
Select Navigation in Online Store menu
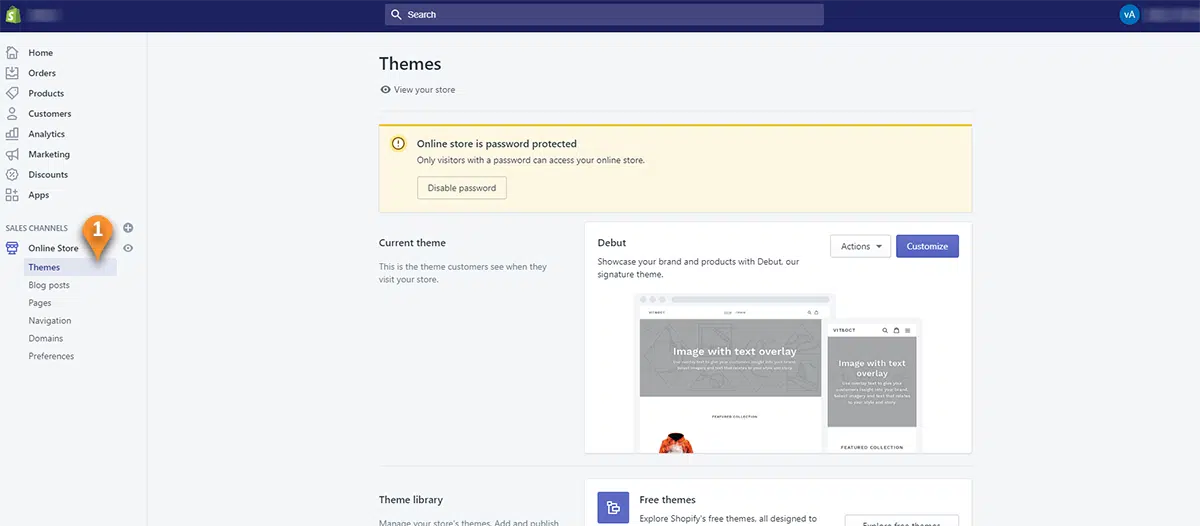(50, 321)
